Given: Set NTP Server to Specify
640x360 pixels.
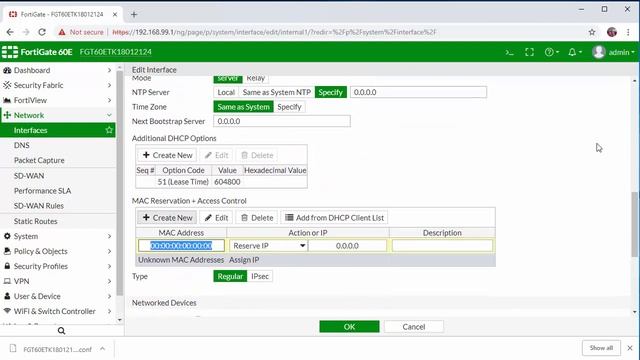Looking at the screenshot, I should (331, 92).
